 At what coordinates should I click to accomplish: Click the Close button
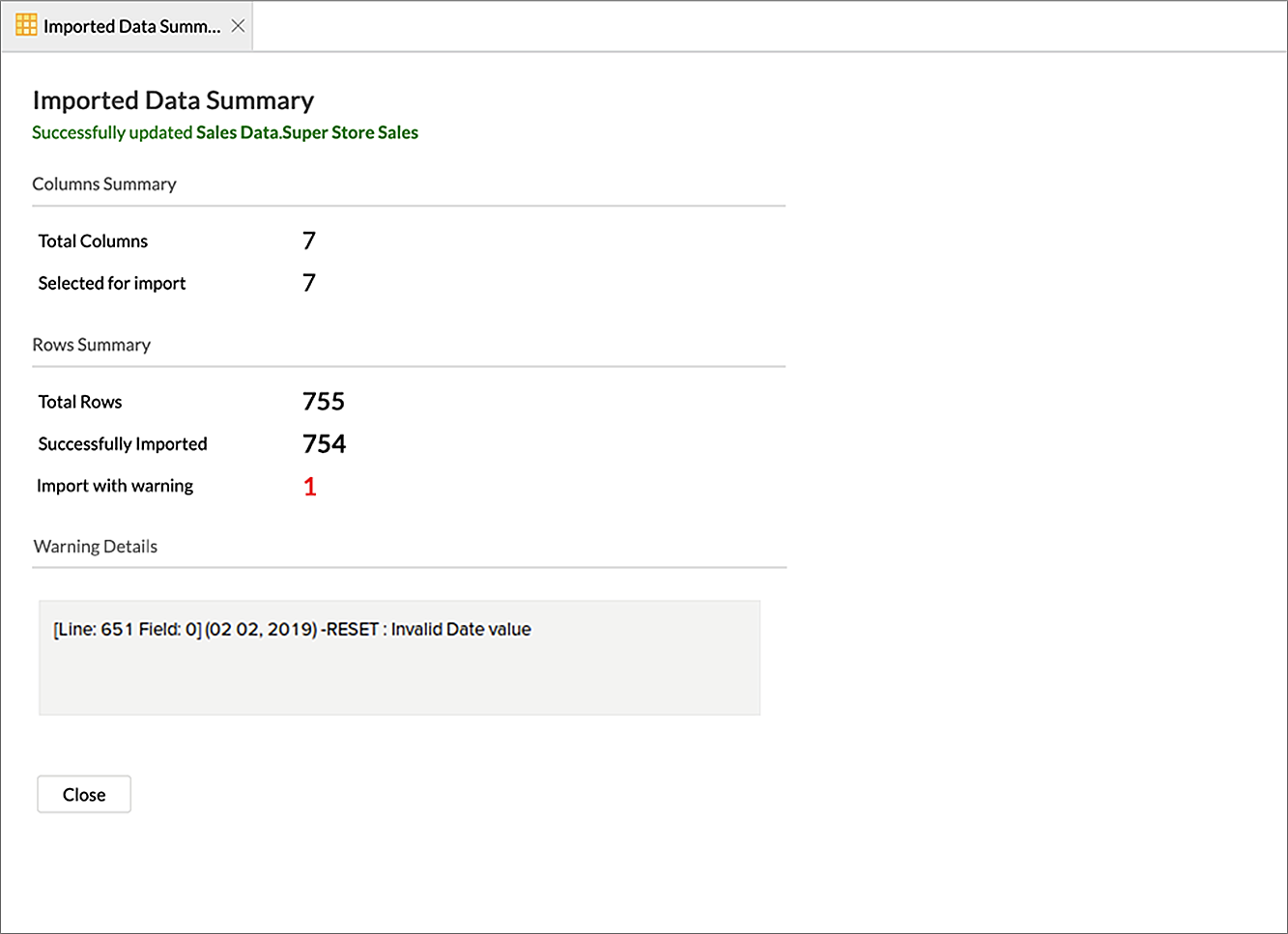(x=84, y=794)
